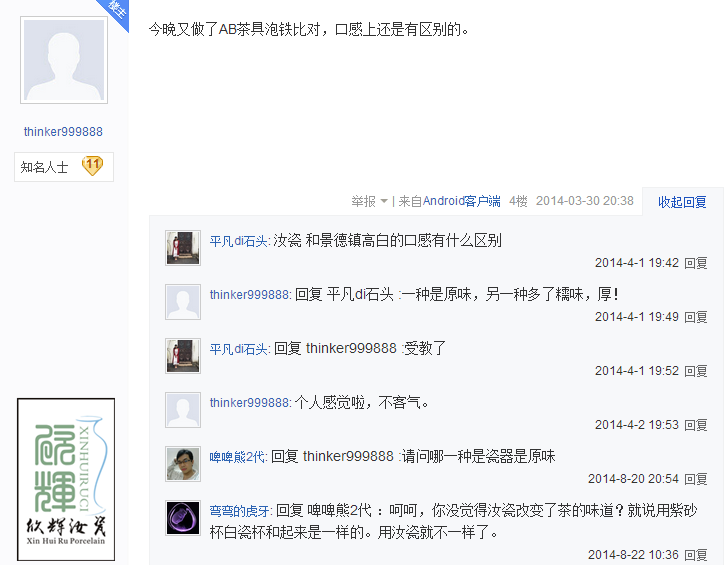Click 啤啤熊2代's avatar photo
This screenshot has height=565, width=728.
click(183, 464)
